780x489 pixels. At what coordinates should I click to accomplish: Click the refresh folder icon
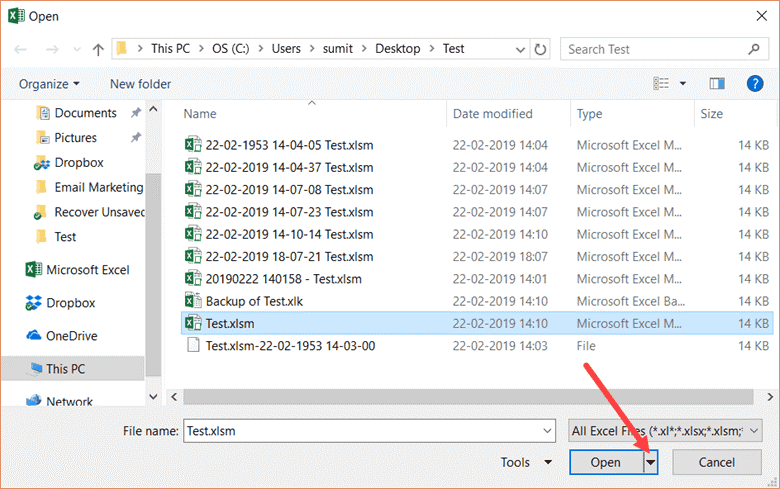(x=541, y=49)
